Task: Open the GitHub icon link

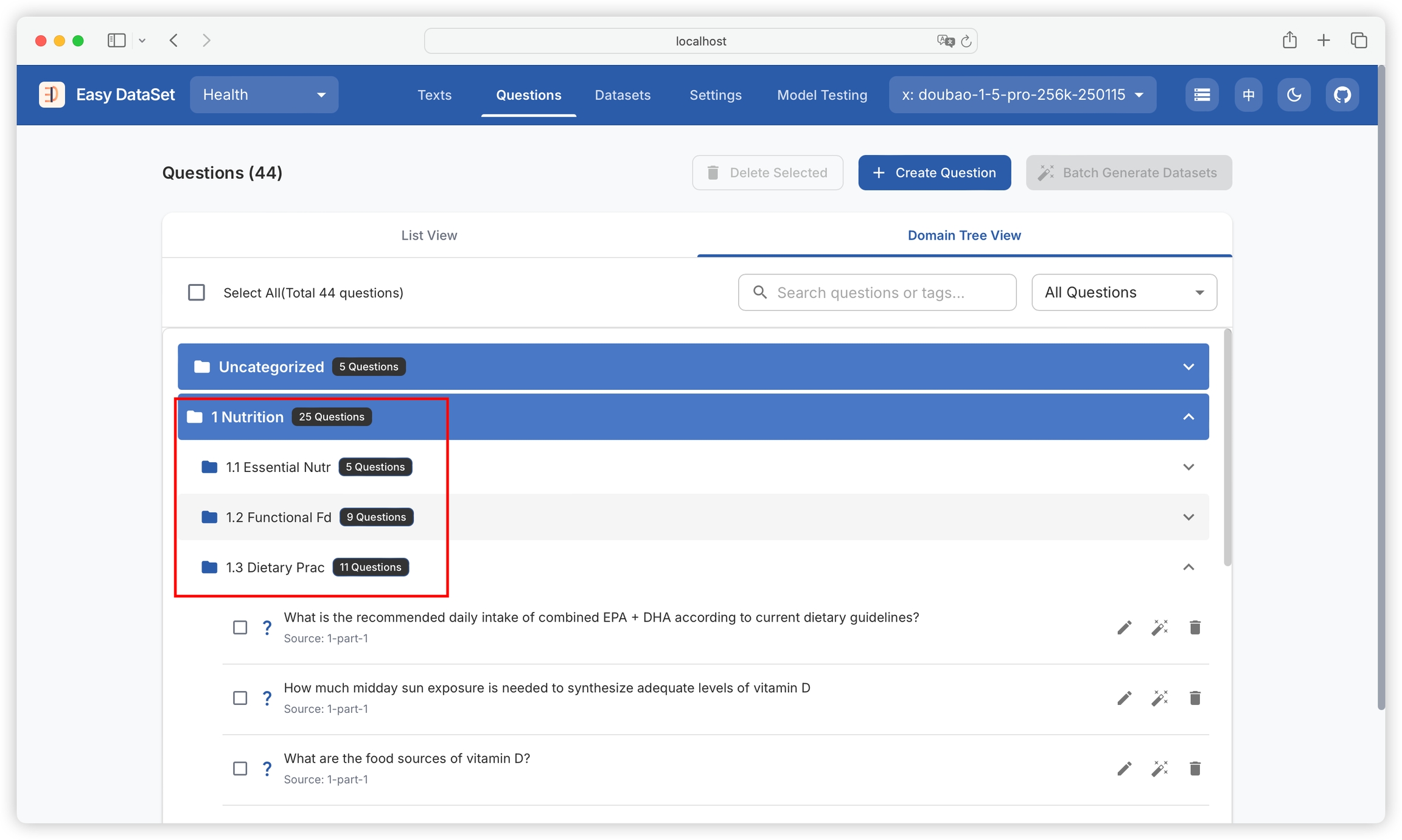Action: click(1342, 95)
